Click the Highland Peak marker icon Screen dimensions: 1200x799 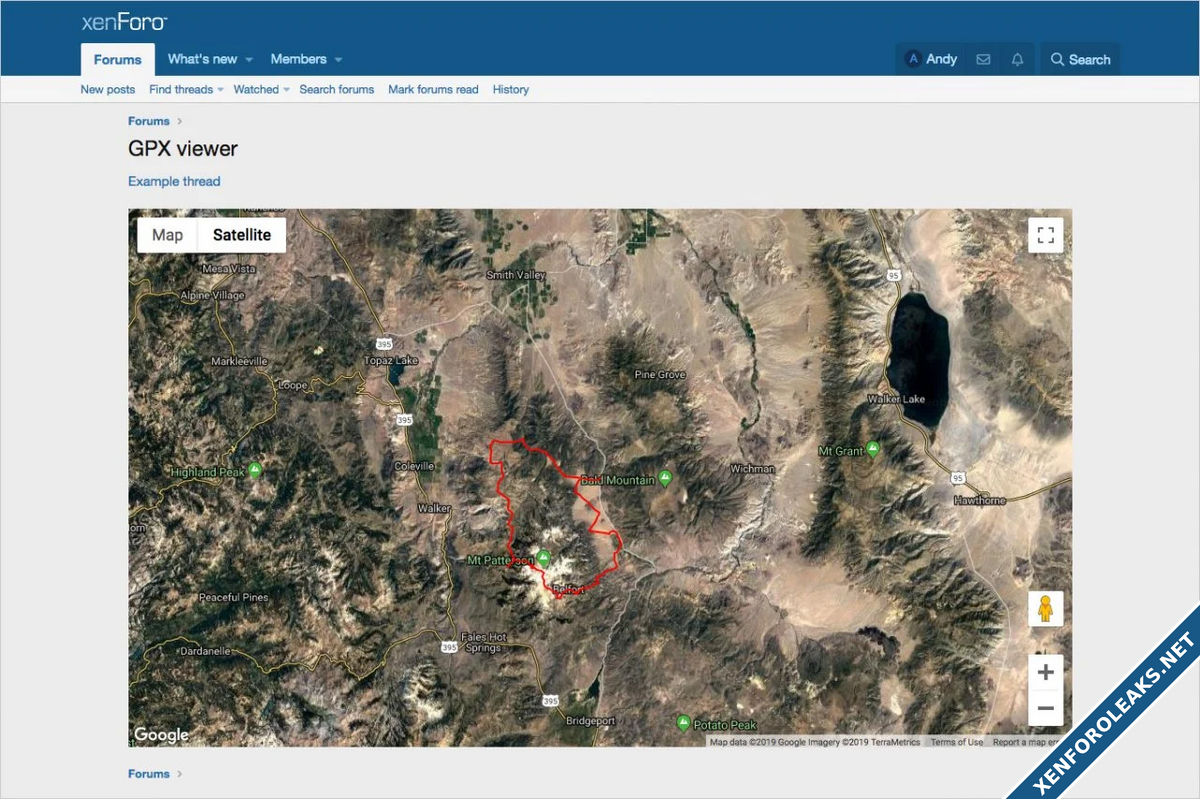(x=256, y=470)
